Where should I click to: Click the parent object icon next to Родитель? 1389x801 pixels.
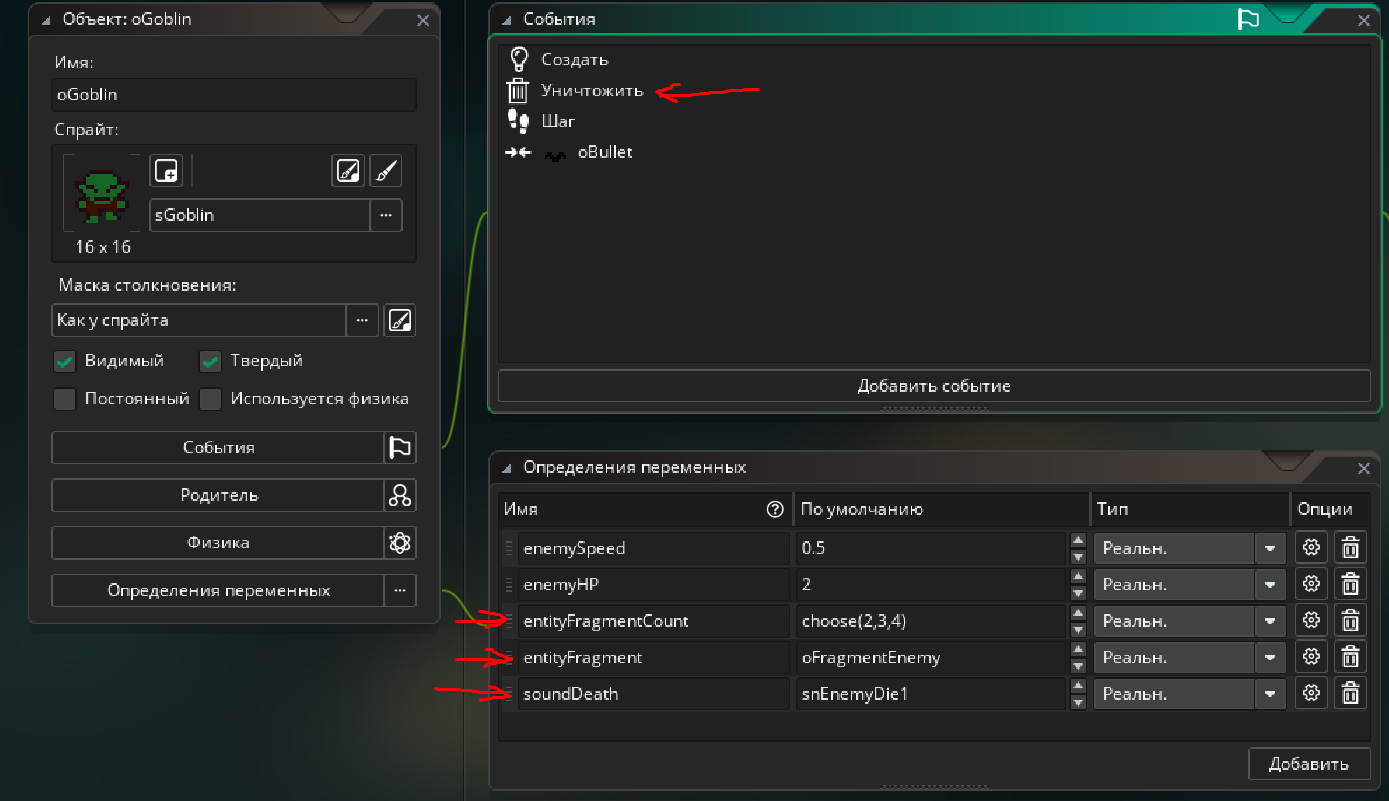click(400, 495)
